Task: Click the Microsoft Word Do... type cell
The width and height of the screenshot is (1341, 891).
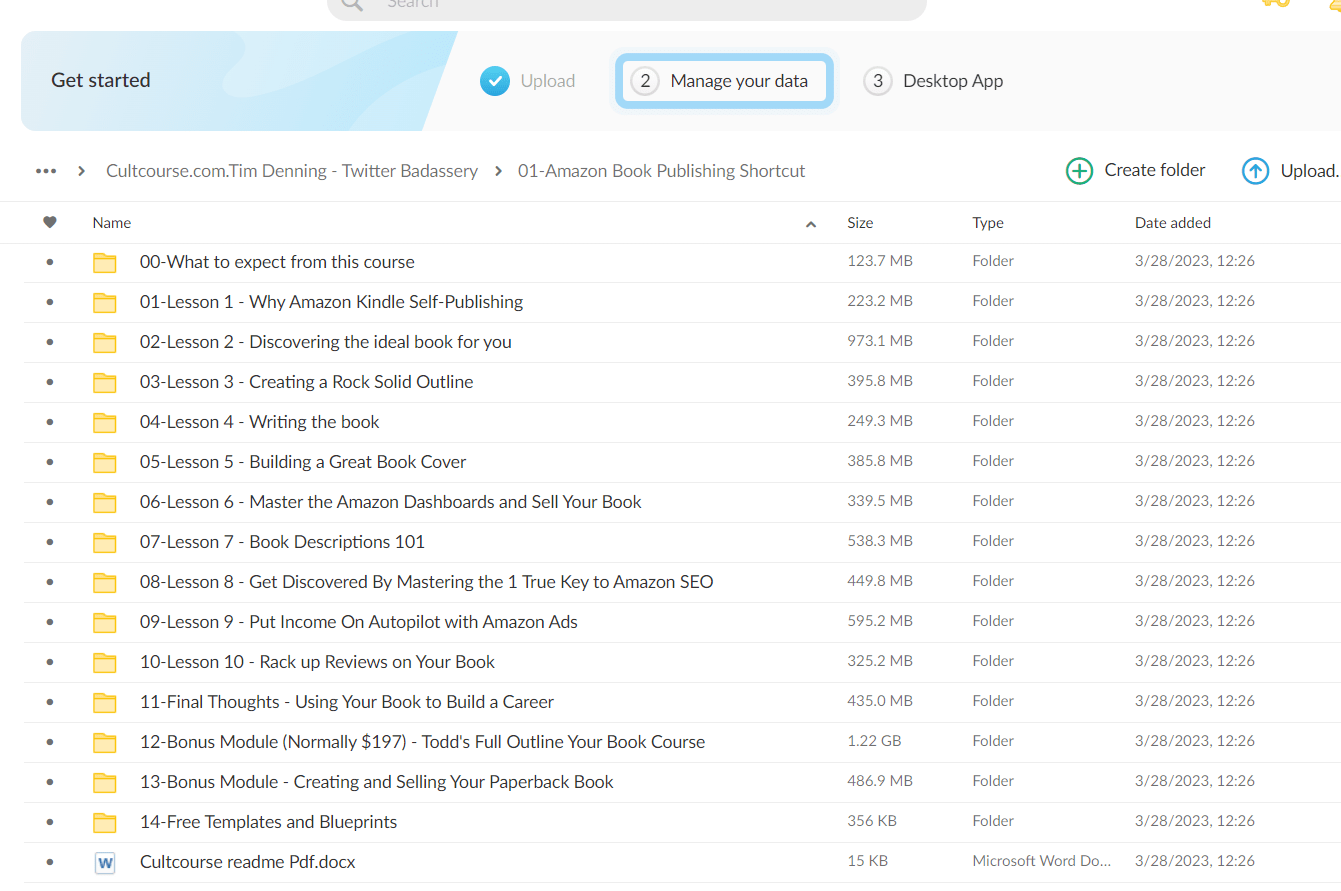Action: point(1042,861)
